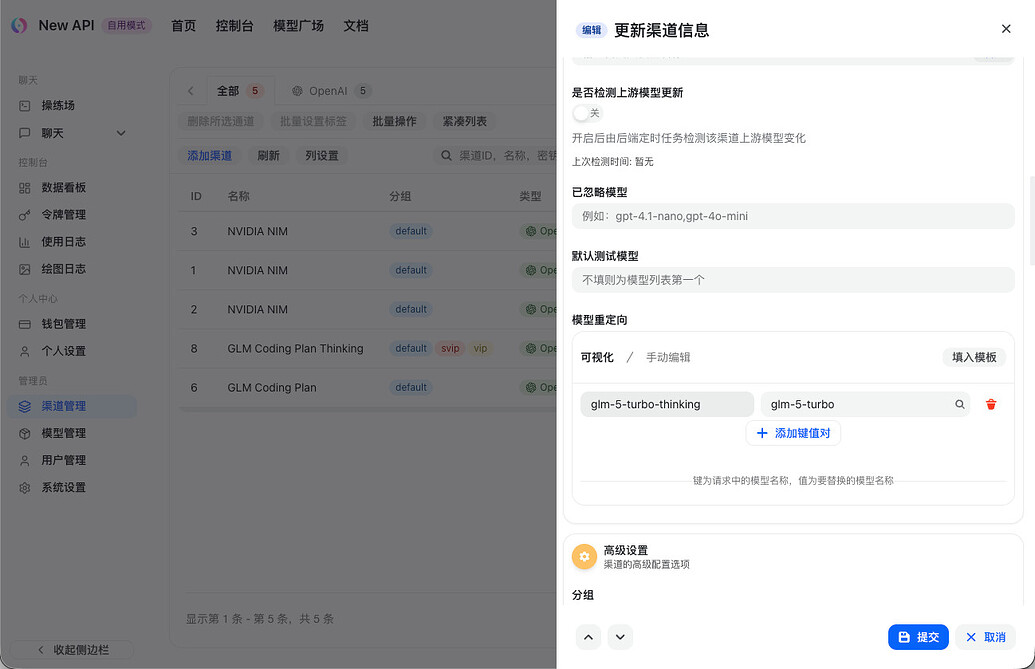This screenshot has height=669, width=1035.
Task: Focus the 默认测试模型 input field
Action: 793,280
